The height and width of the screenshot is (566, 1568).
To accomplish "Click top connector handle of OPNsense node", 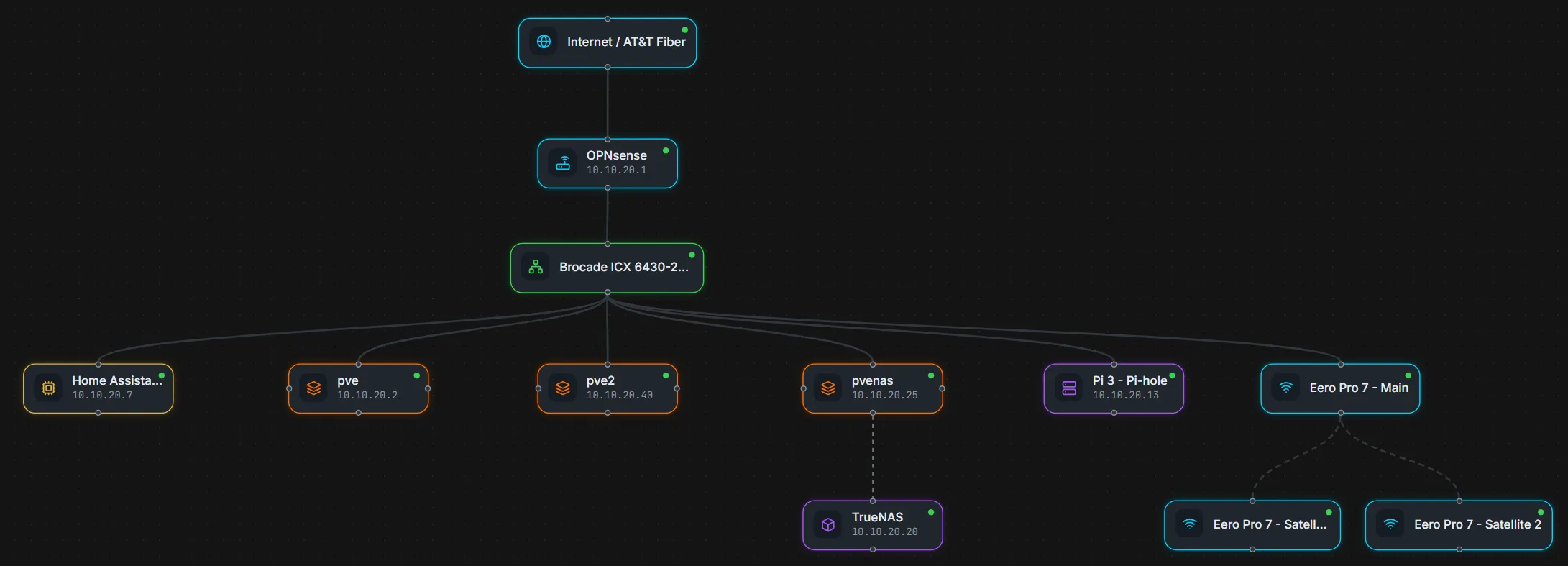I will pyautogui.click(x=608, y=140).
